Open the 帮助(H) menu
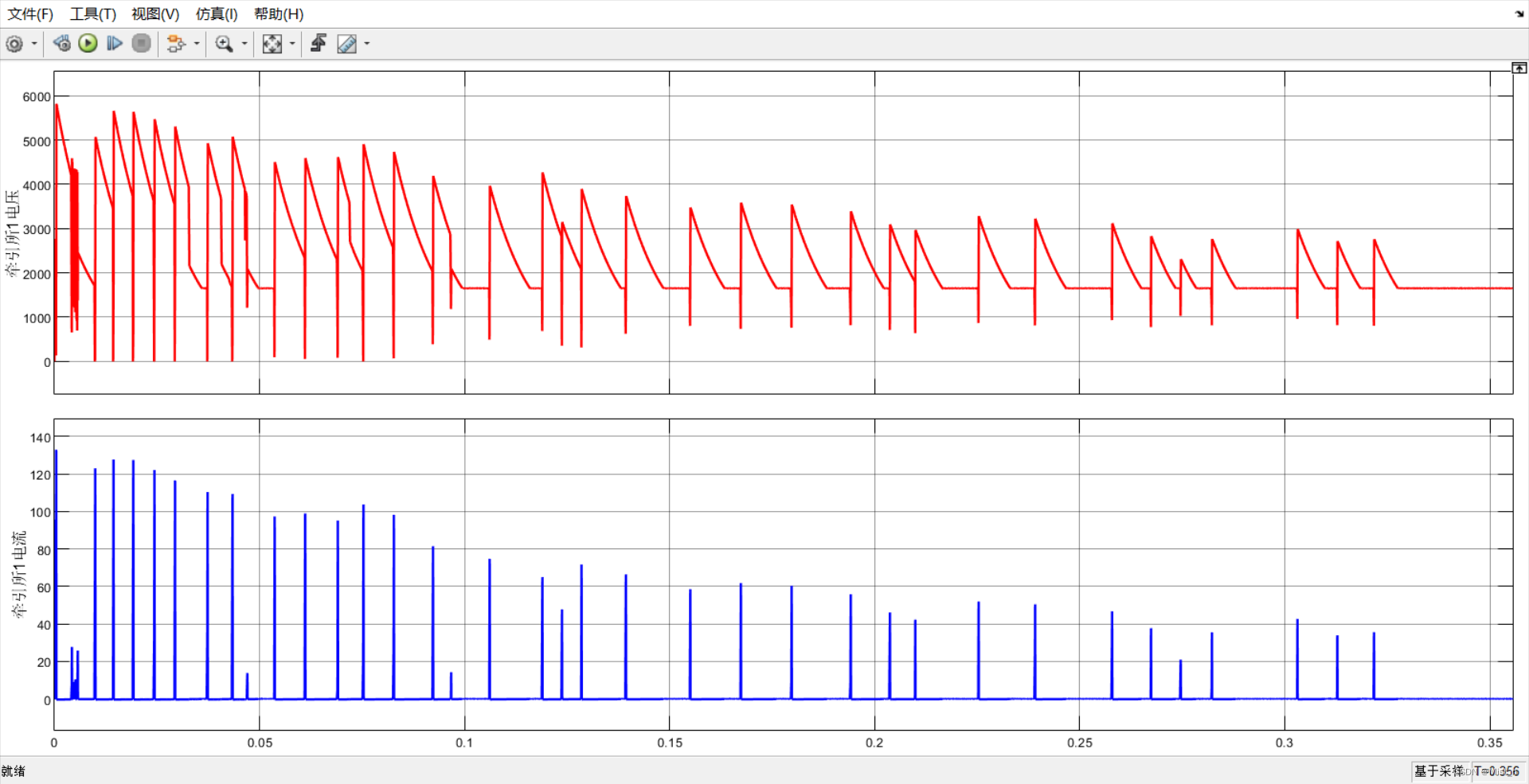This screenshot has width=1529, height=784. click(279, 14)
